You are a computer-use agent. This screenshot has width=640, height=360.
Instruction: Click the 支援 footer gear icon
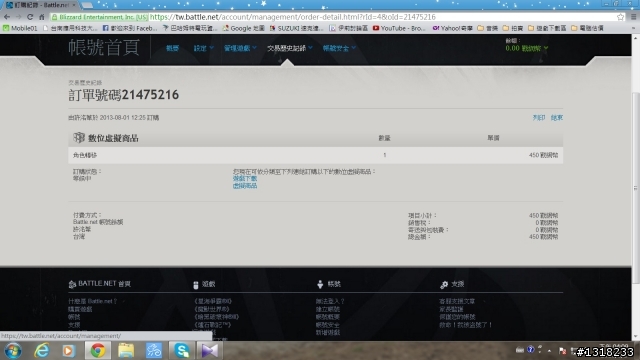pos(444,284)
